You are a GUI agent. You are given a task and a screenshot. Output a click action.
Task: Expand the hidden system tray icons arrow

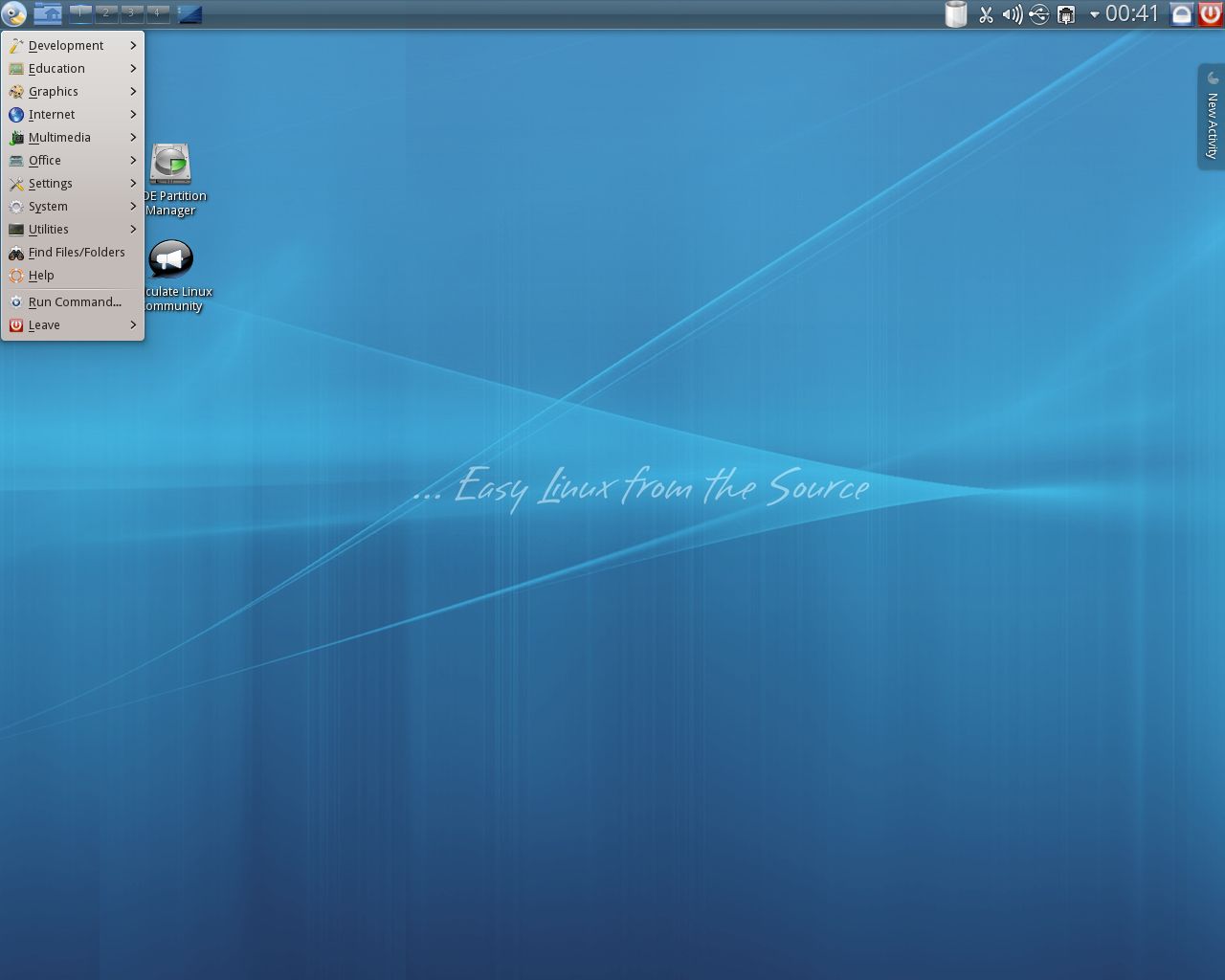pos(1094,14)
